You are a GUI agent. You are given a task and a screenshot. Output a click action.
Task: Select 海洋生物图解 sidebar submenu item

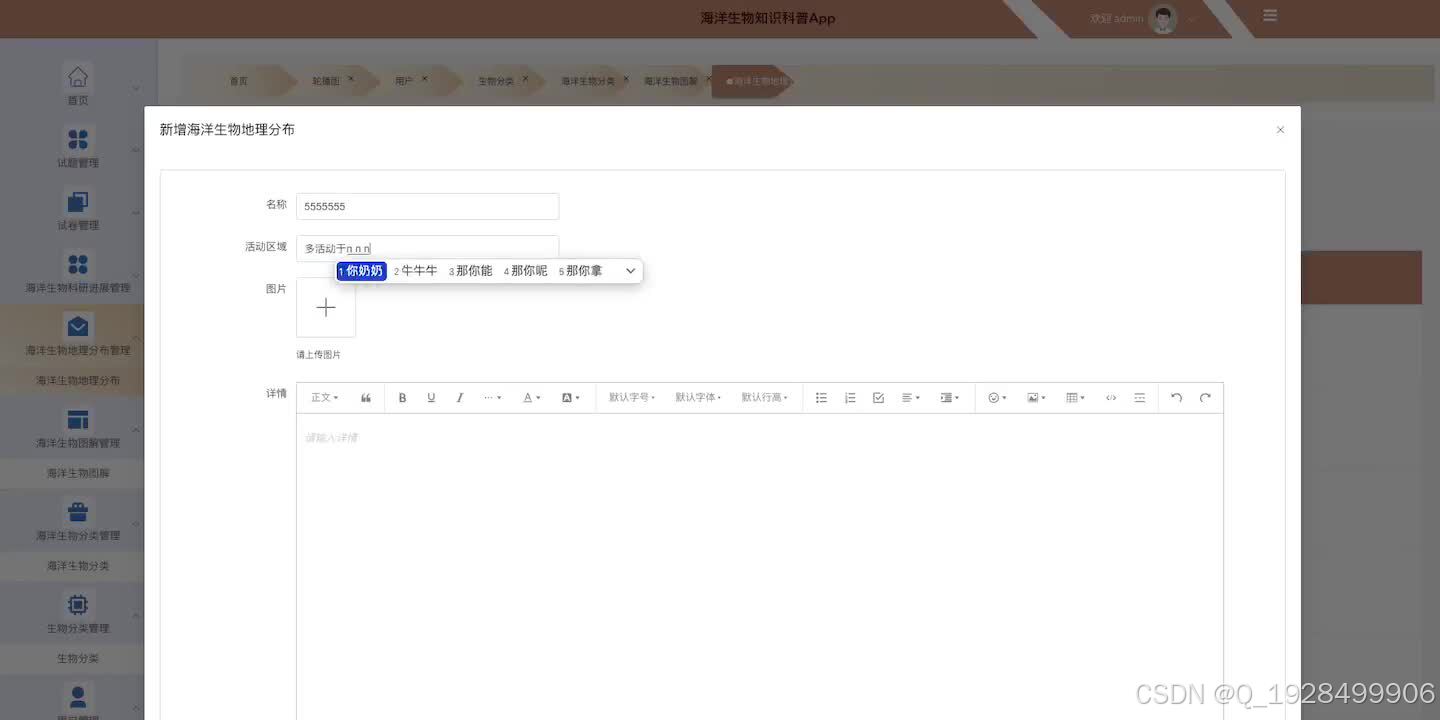[x=77, y=473]
